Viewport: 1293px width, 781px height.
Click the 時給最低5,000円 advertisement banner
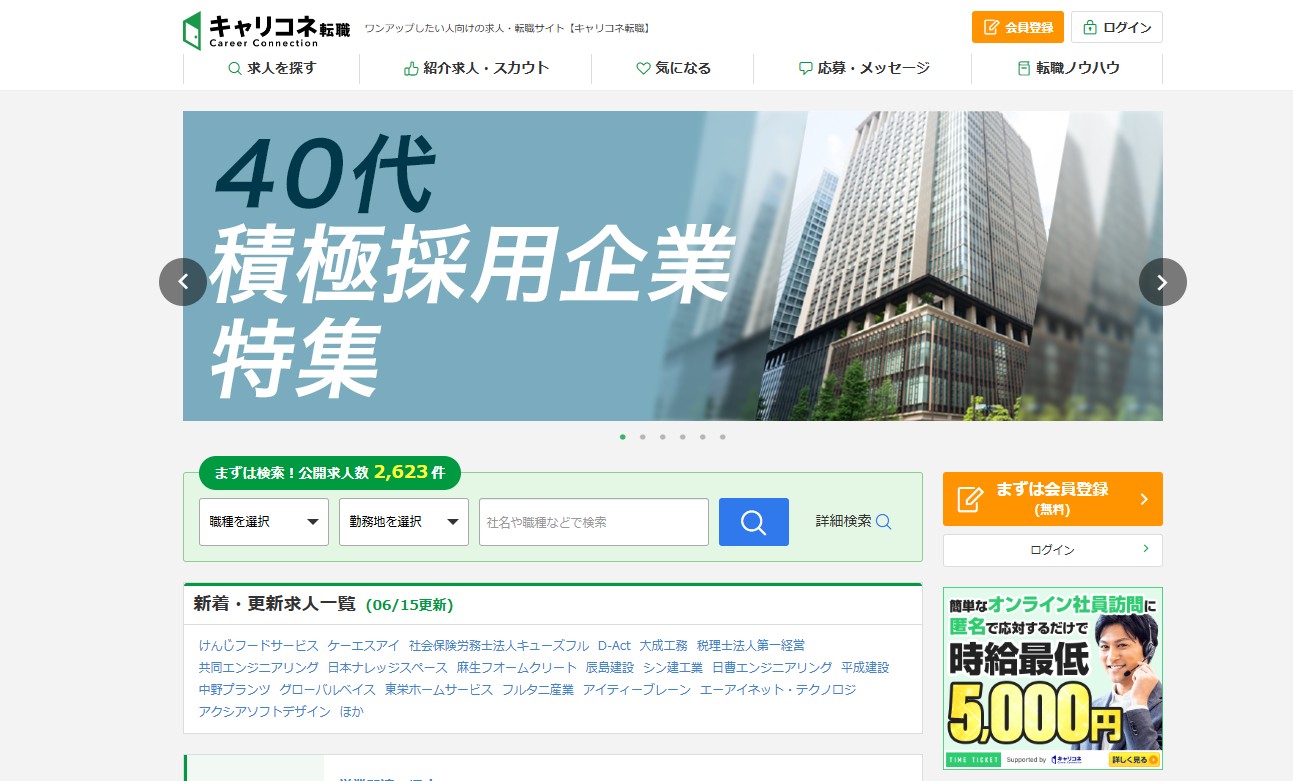click(1052, 678)
